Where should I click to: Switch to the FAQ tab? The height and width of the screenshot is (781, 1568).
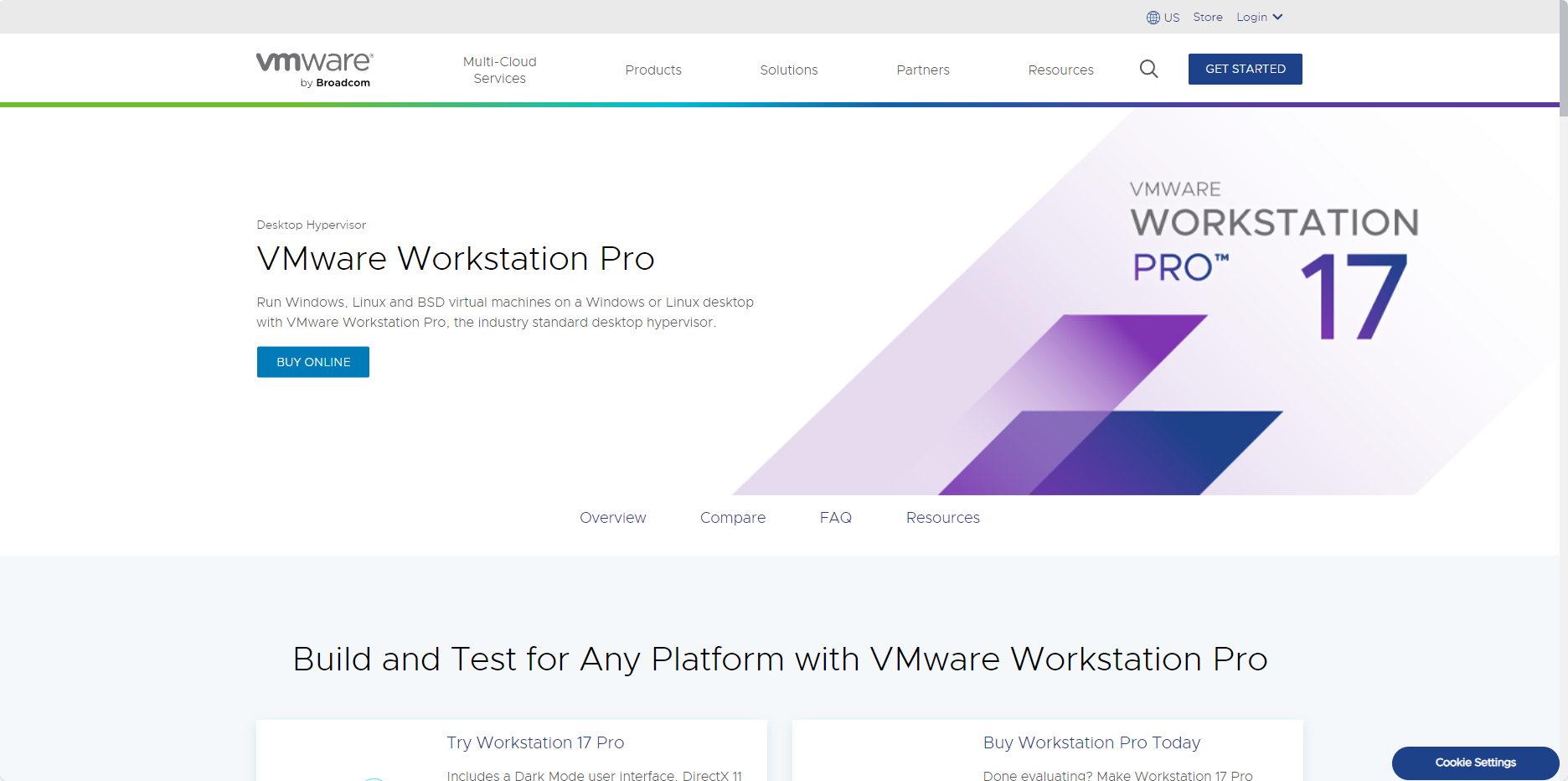point(836,518)
